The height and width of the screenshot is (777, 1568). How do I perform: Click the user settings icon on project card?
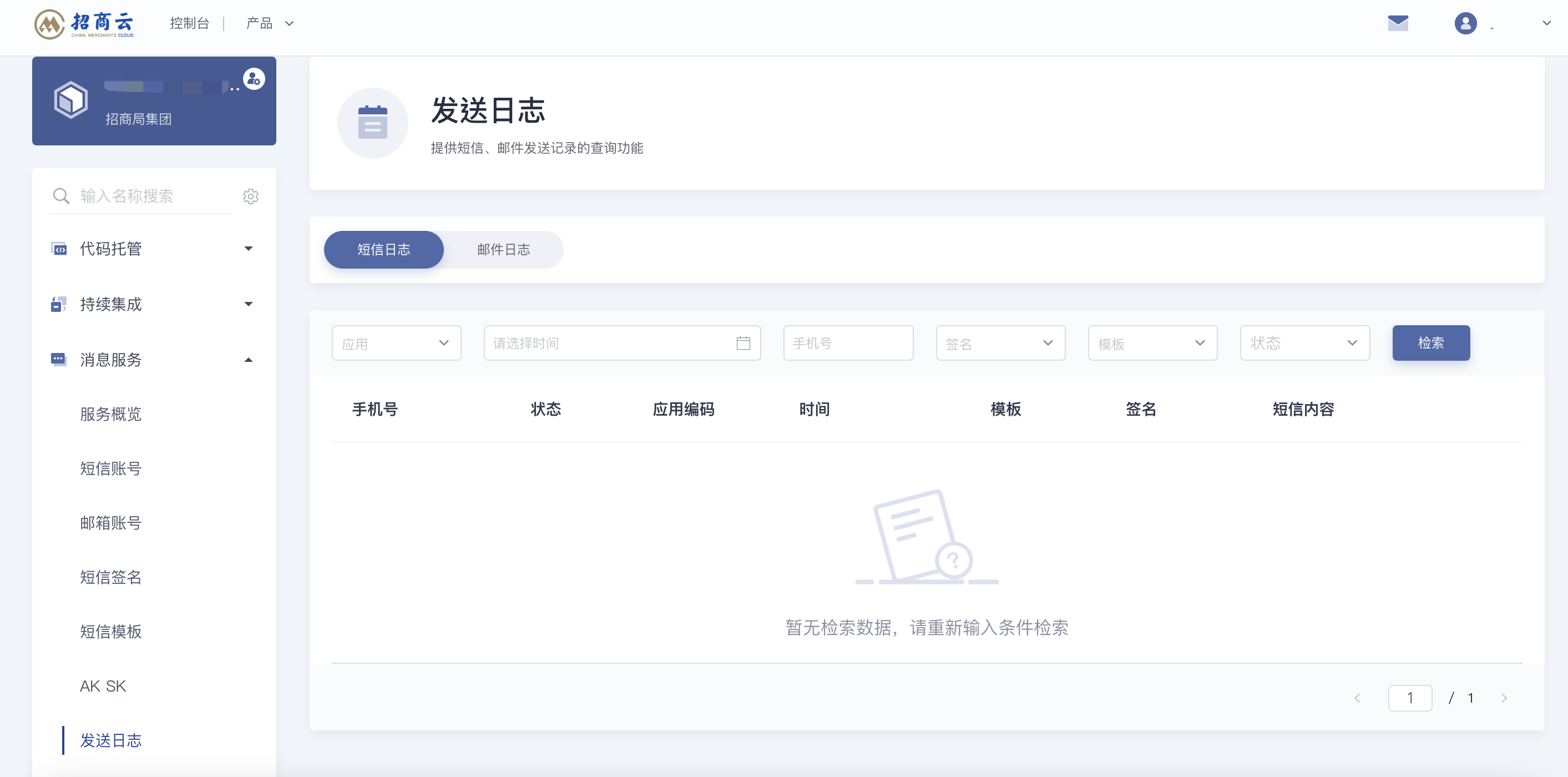254,79
